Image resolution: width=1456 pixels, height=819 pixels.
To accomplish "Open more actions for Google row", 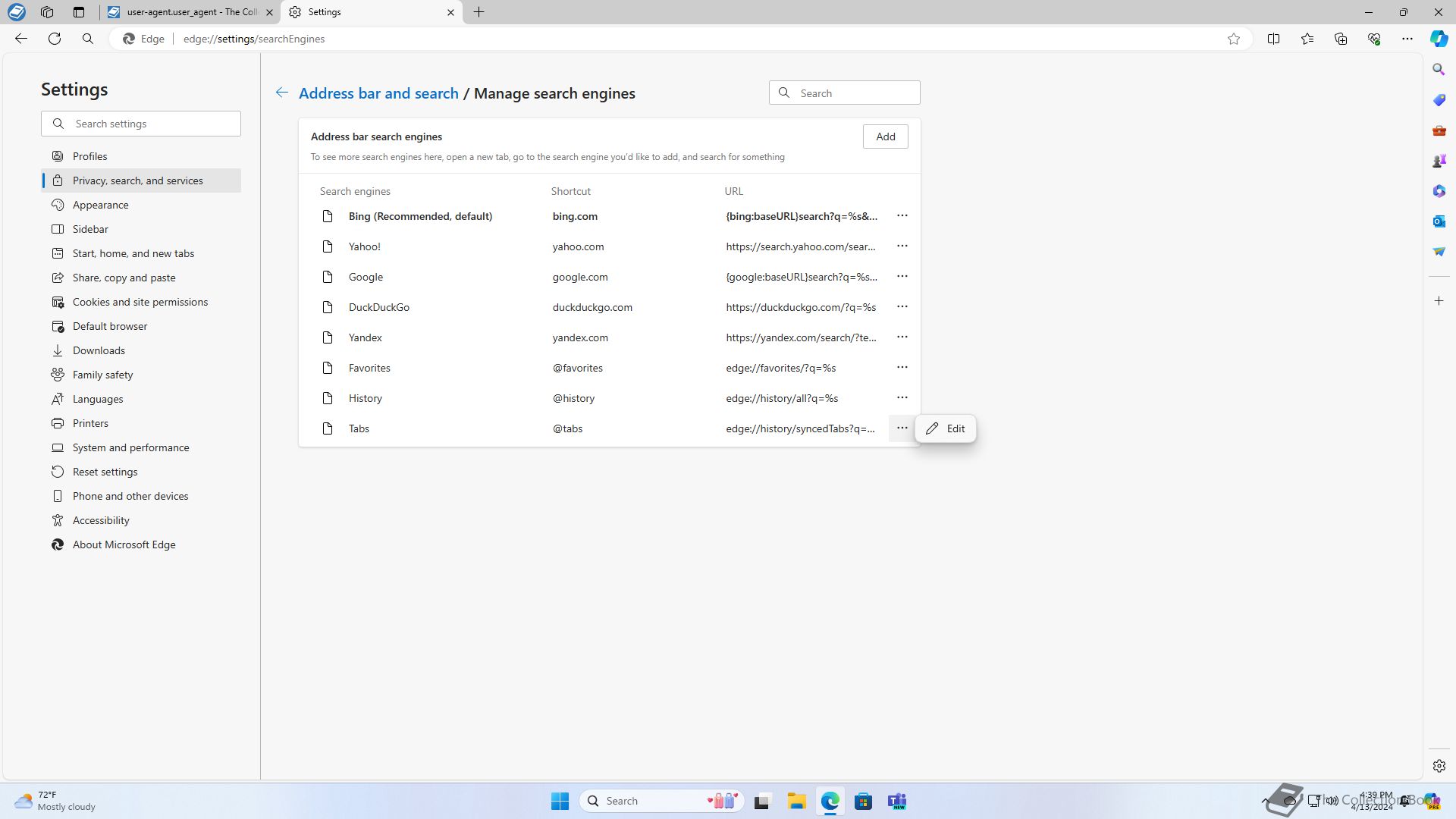I will coord(902,277).
